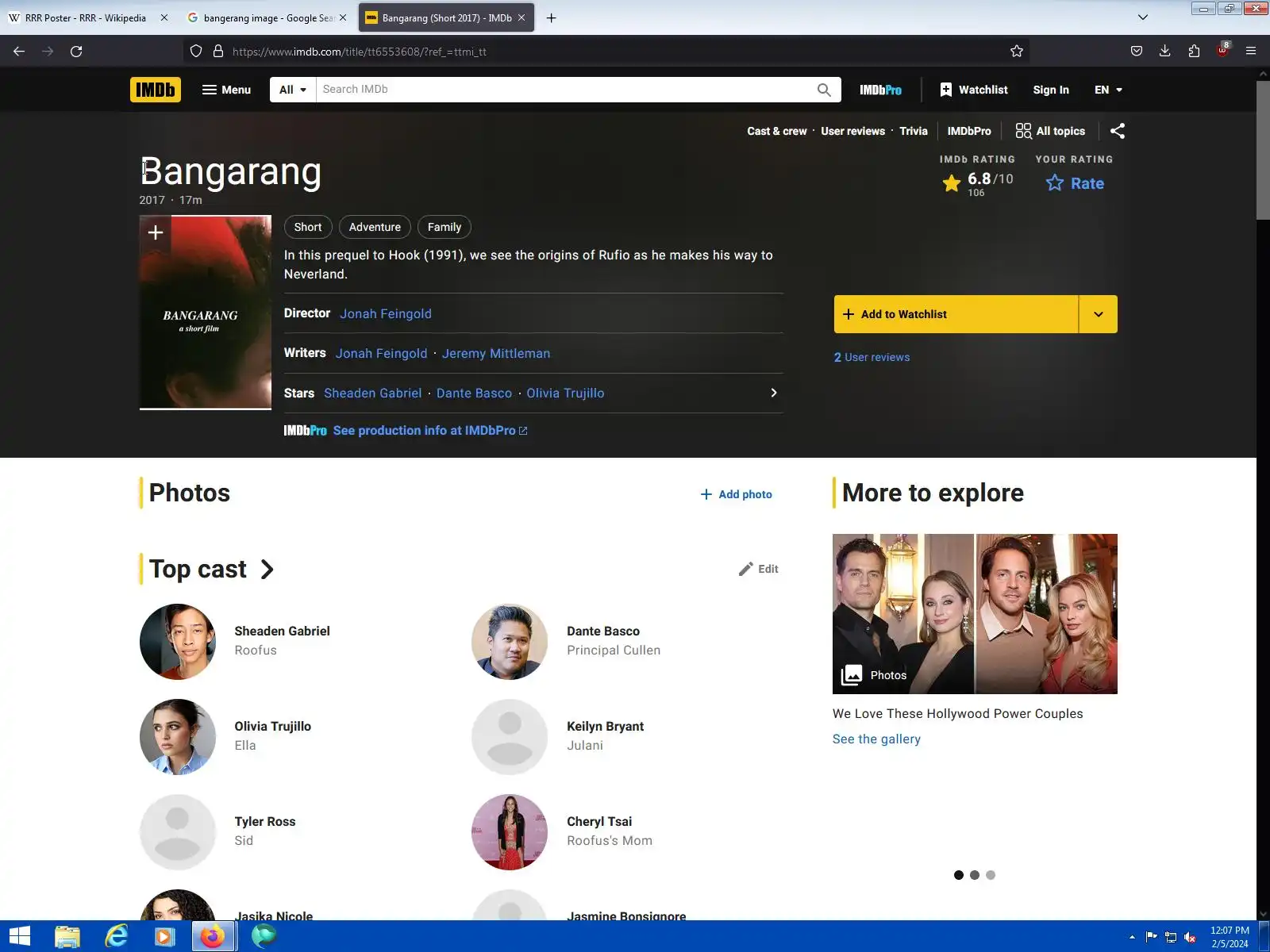This screenshot has width=1270, height=952.
Task: Add poster to watchlist via plus ribbon
Action: [x=156, y=232]
